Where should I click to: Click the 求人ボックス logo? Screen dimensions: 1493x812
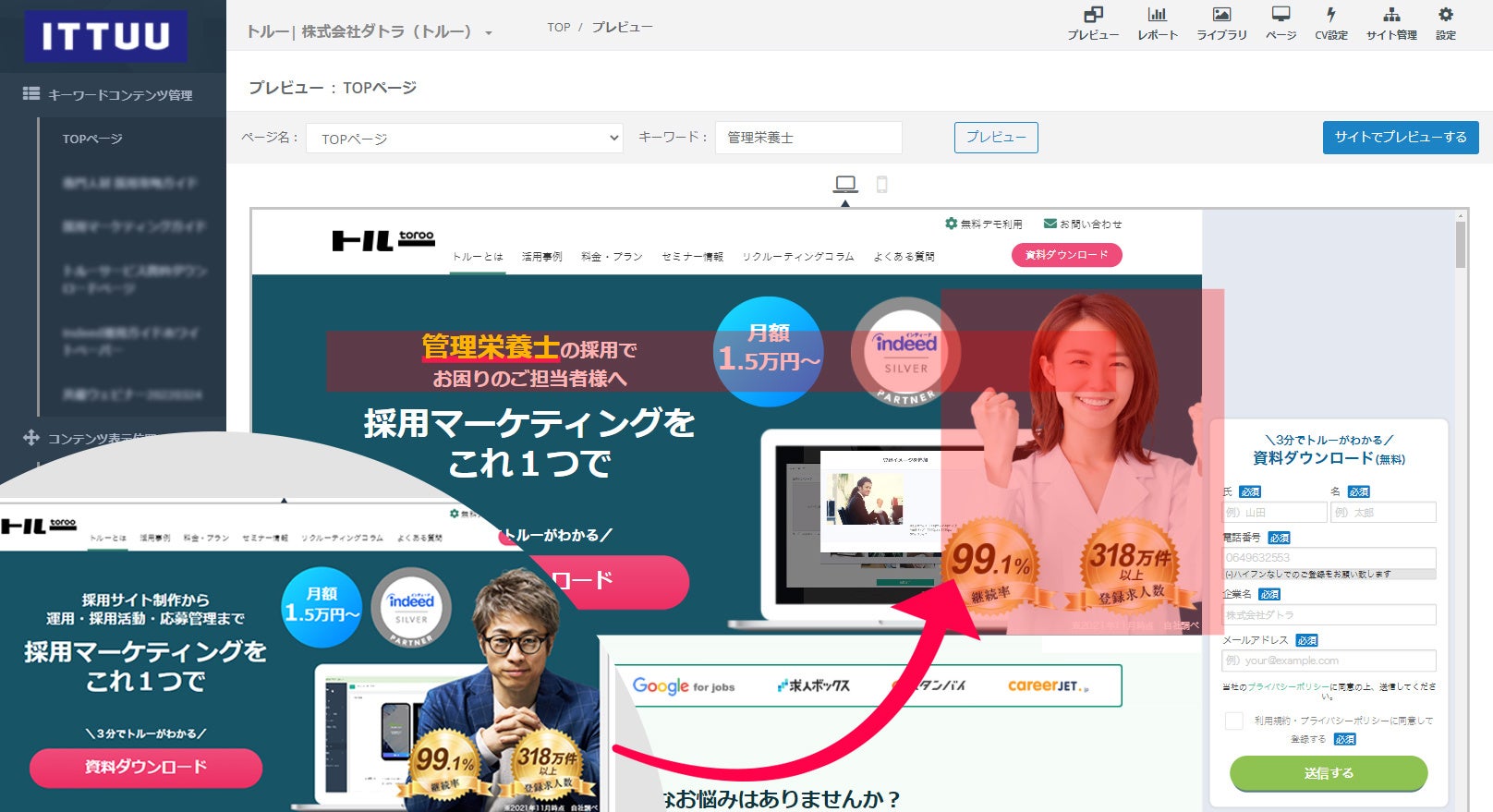point(814,685)
